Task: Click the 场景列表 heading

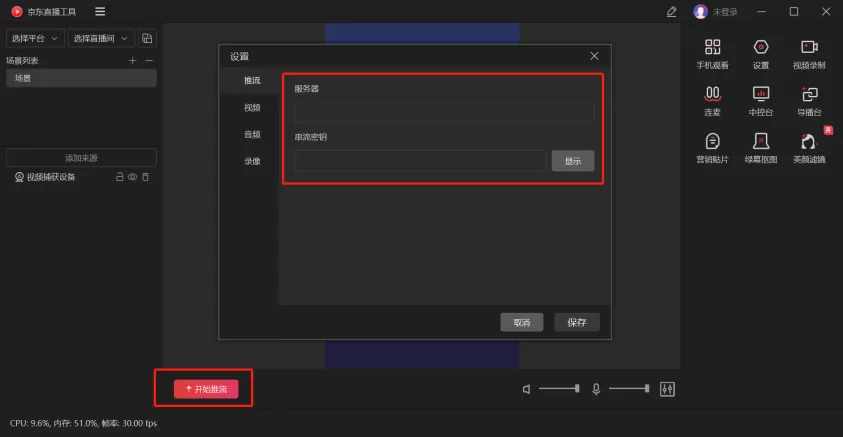Action: pyautogui.click(x=22, y=61)
